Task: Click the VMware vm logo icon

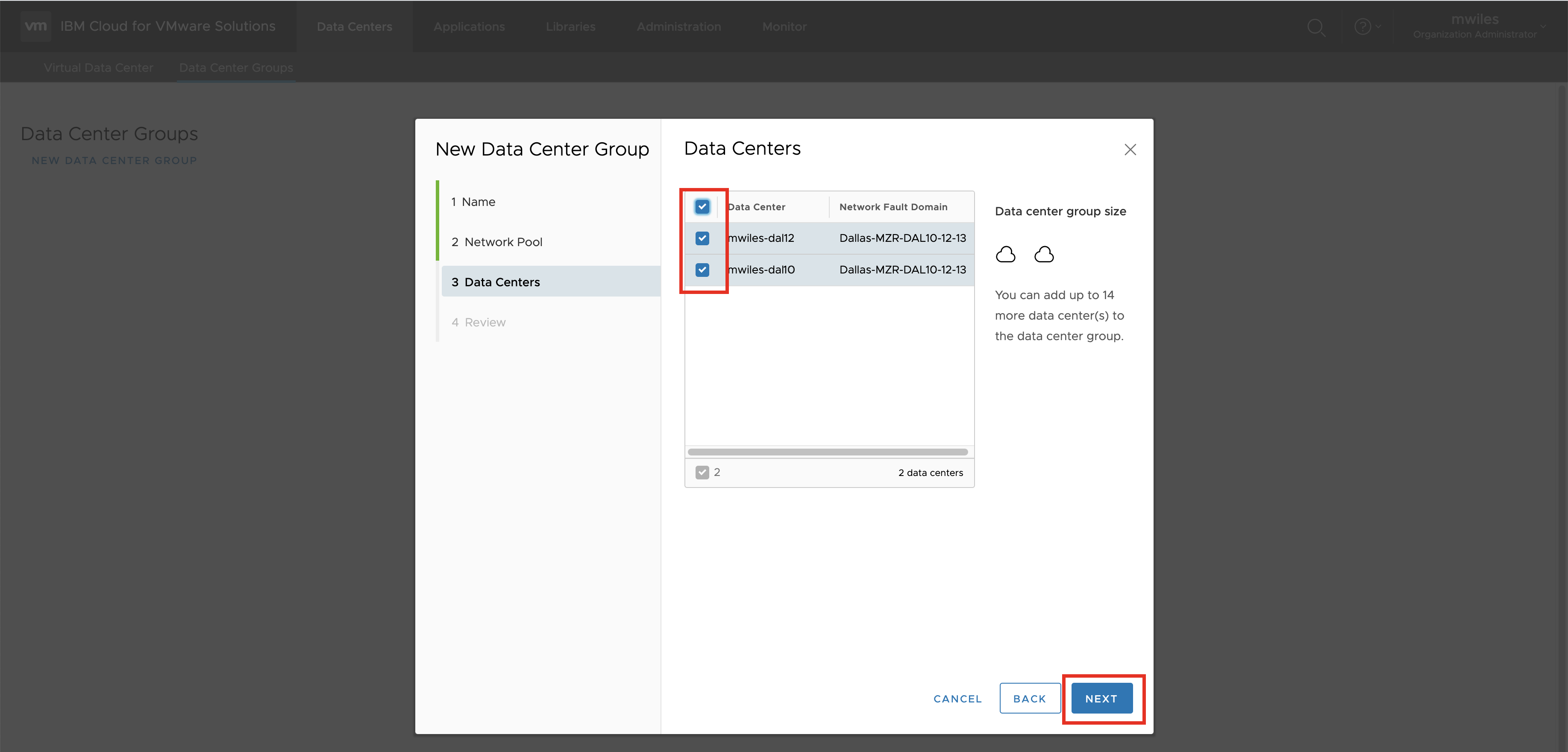Action: 35,26
